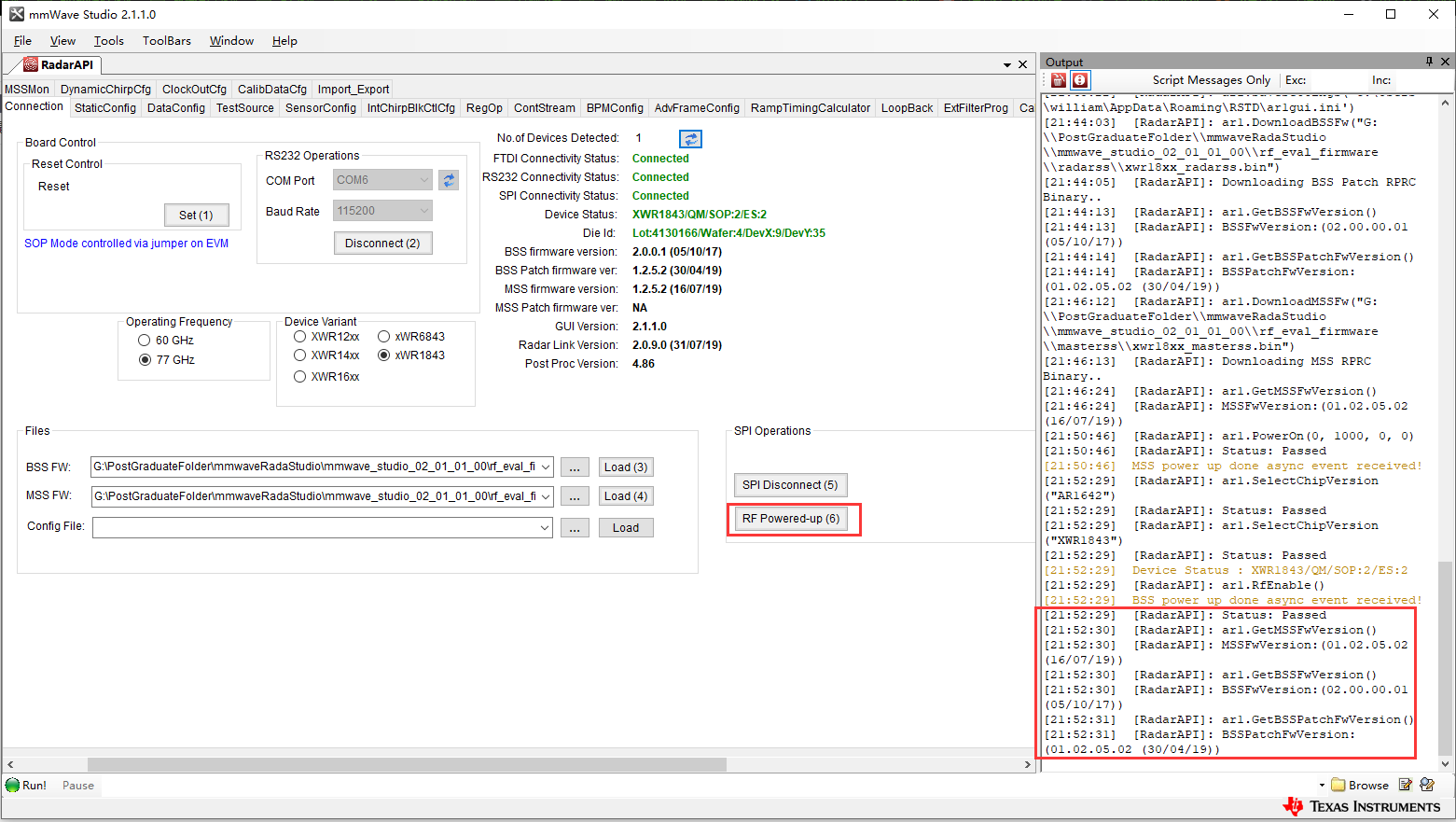Click Load for the Config File

626,527
